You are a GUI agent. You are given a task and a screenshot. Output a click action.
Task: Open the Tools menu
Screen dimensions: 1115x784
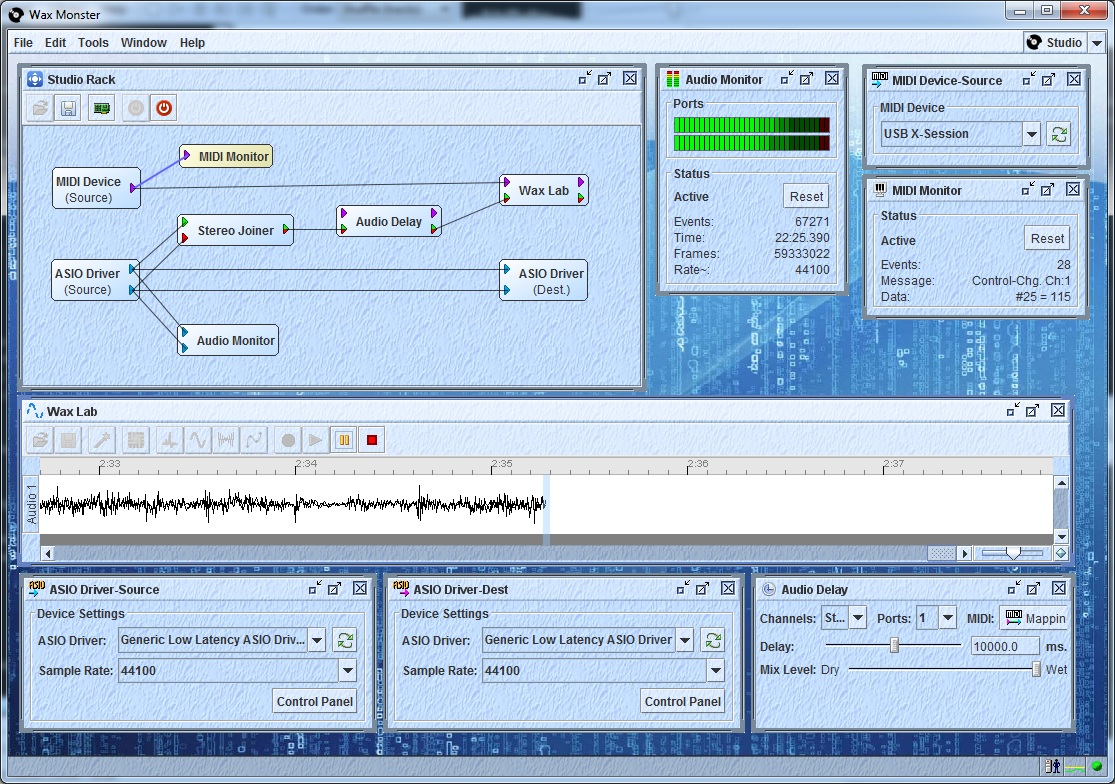coord(93,42)
